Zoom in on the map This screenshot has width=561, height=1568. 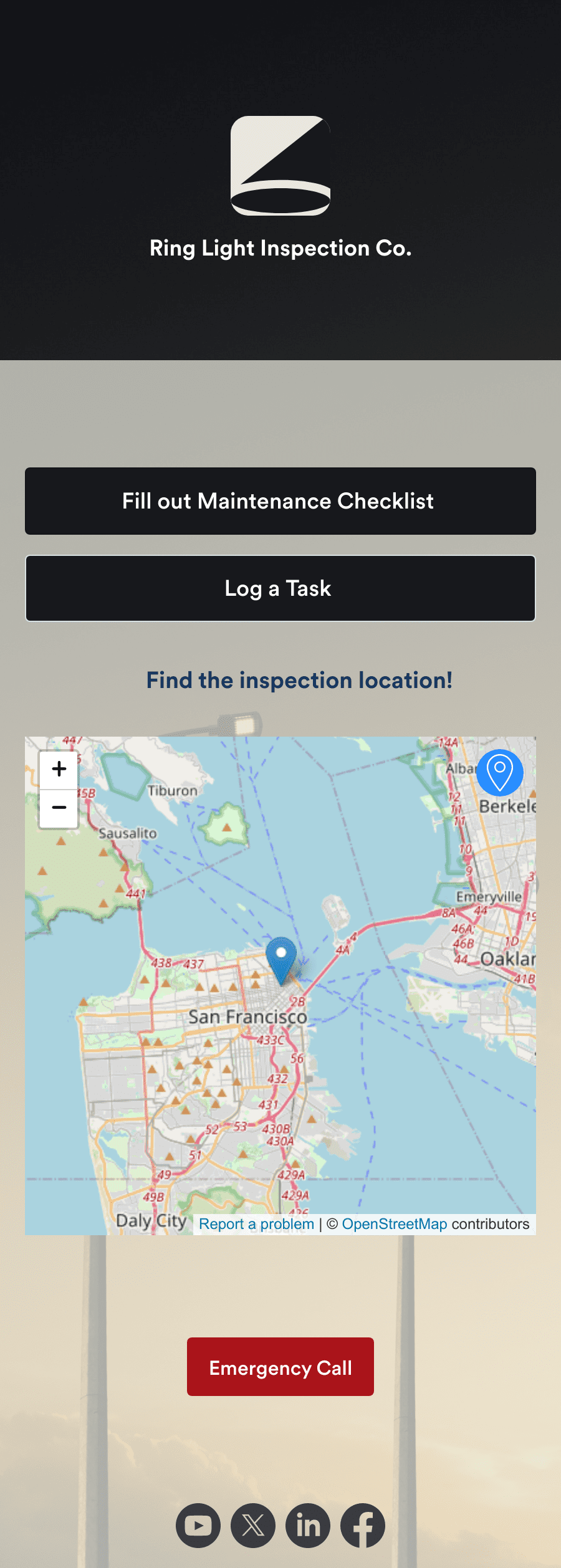(x=59, y=769)
